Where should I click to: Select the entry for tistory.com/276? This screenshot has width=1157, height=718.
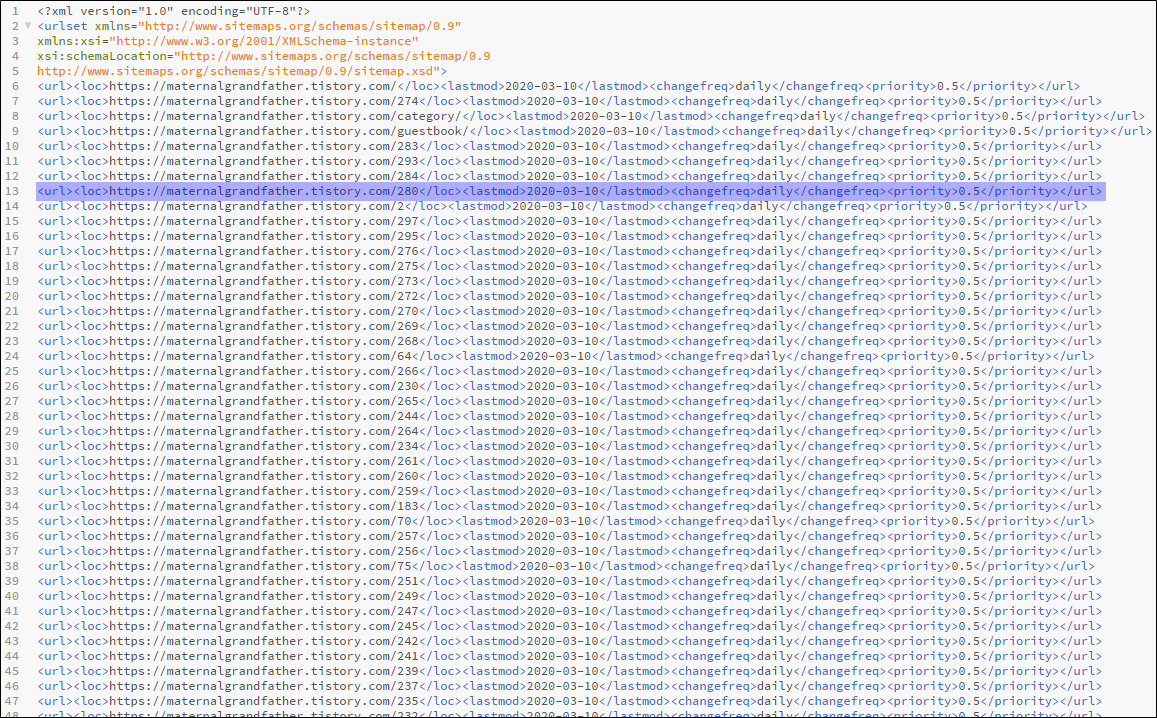pyautogui.click(x=570, y=251)
